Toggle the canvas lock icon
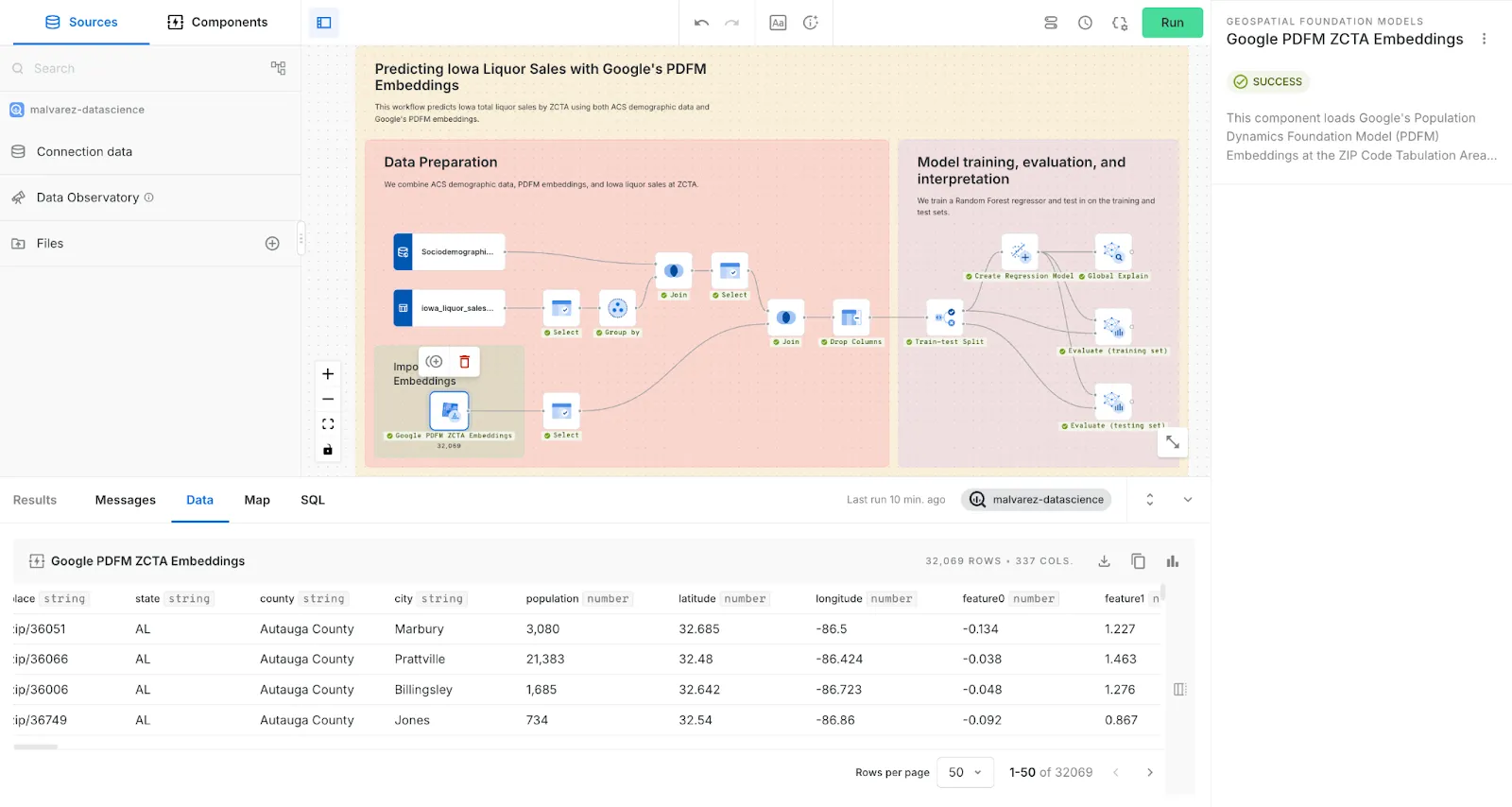Screen dimensions: 1512x807 tap(328, 450)
